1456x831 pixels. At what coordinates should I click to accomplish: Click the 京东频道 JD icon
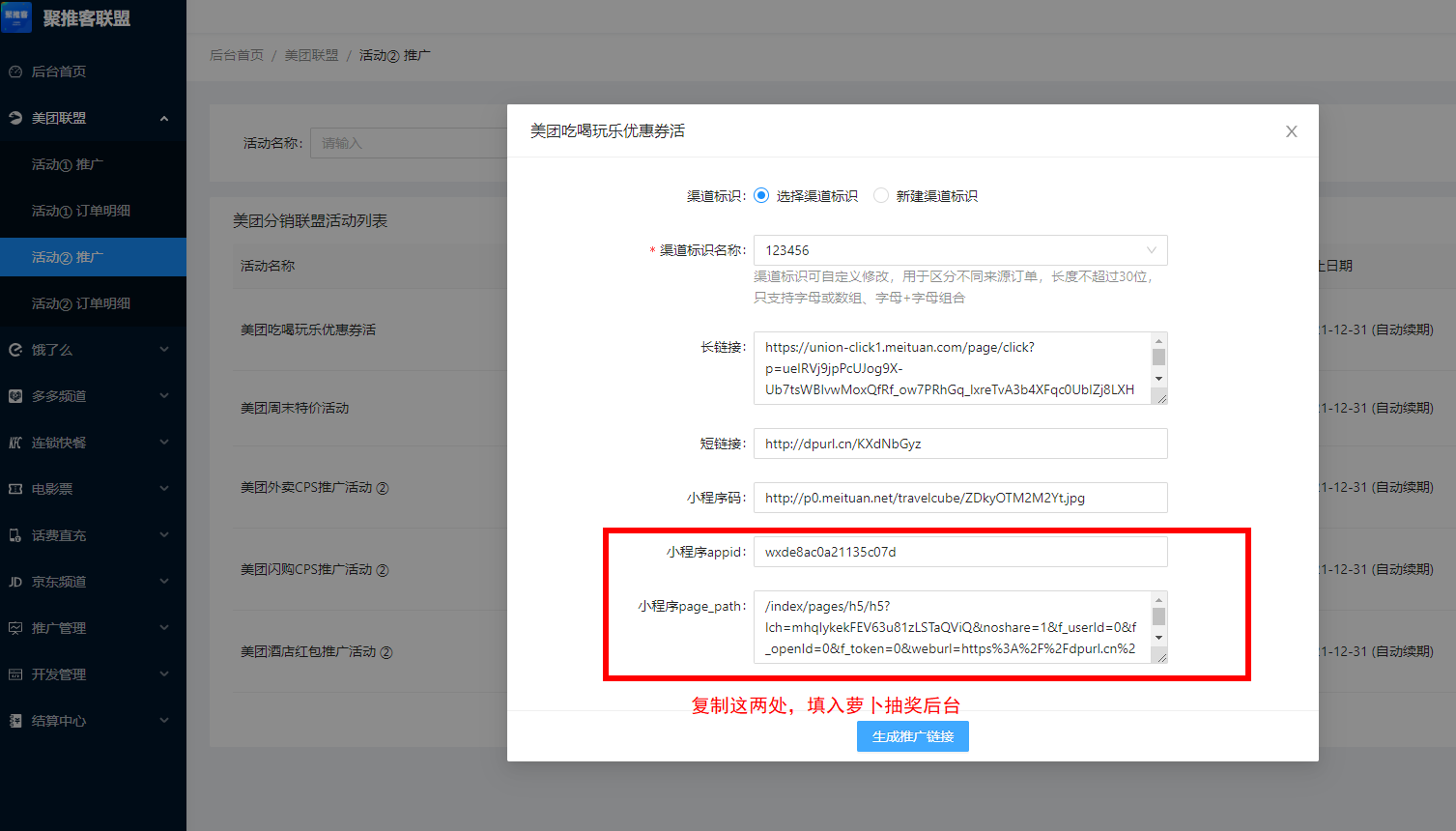pyautogui.click(x=15, y=582)
